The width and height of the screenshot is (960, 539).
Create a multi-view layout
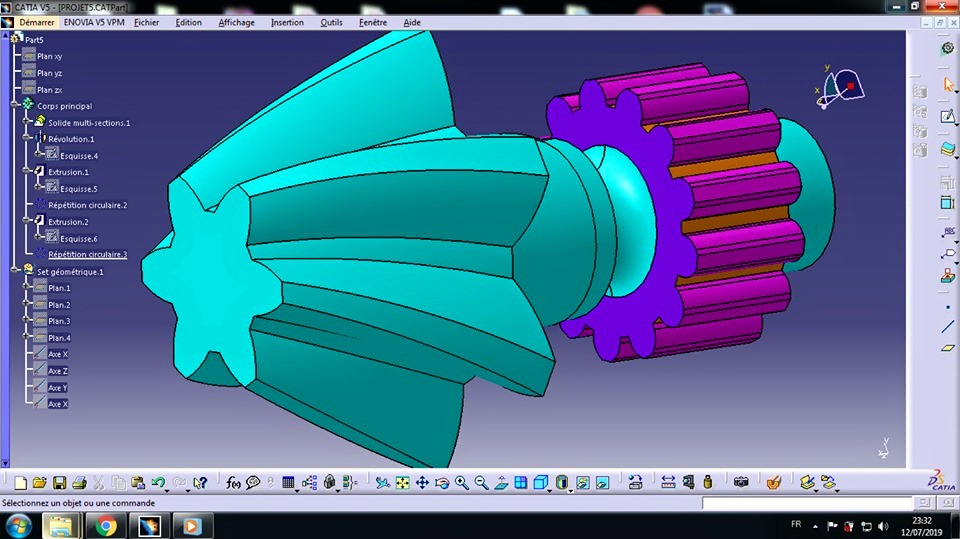point(520,483)
